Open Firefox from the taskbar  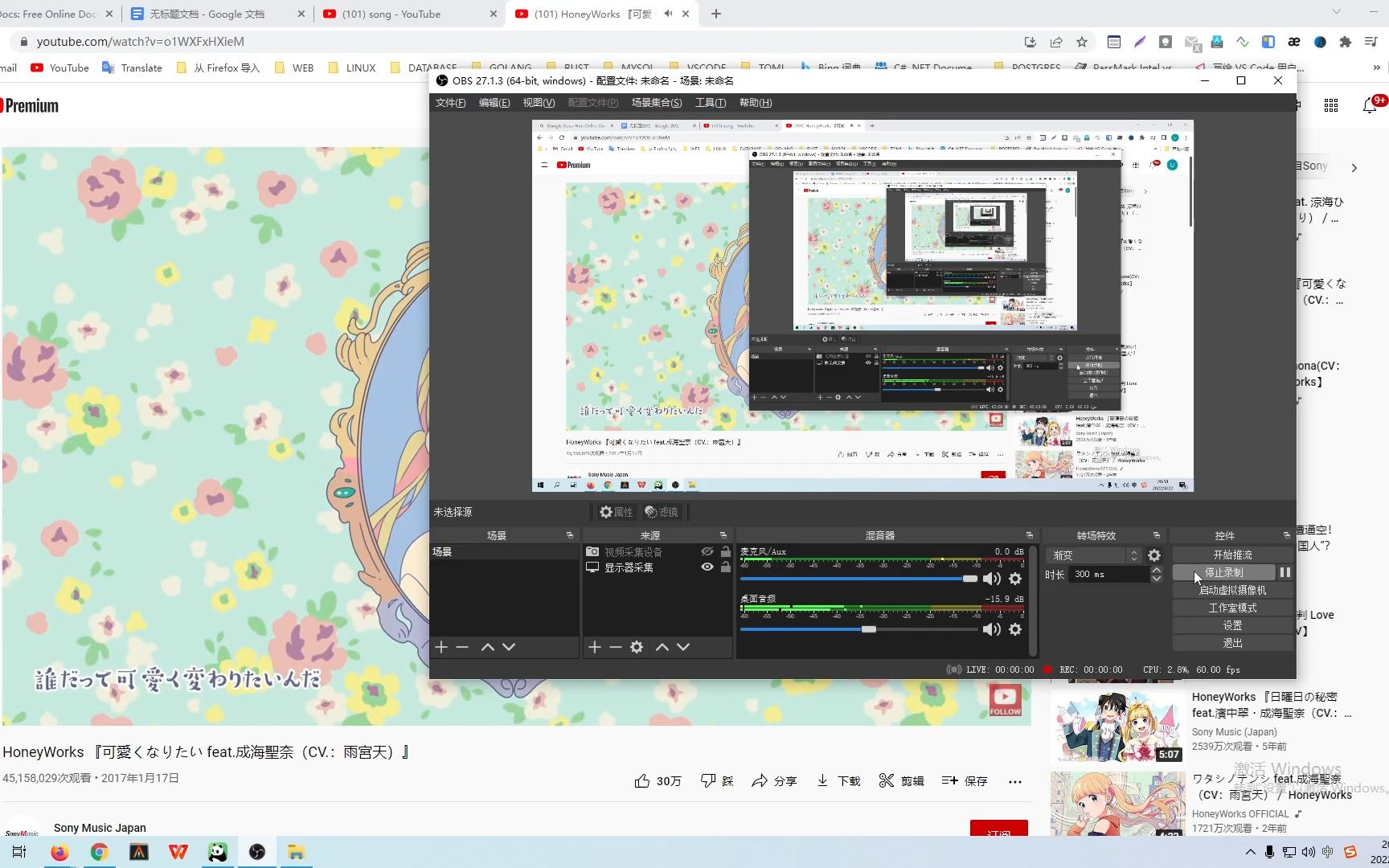pos(59,852)
